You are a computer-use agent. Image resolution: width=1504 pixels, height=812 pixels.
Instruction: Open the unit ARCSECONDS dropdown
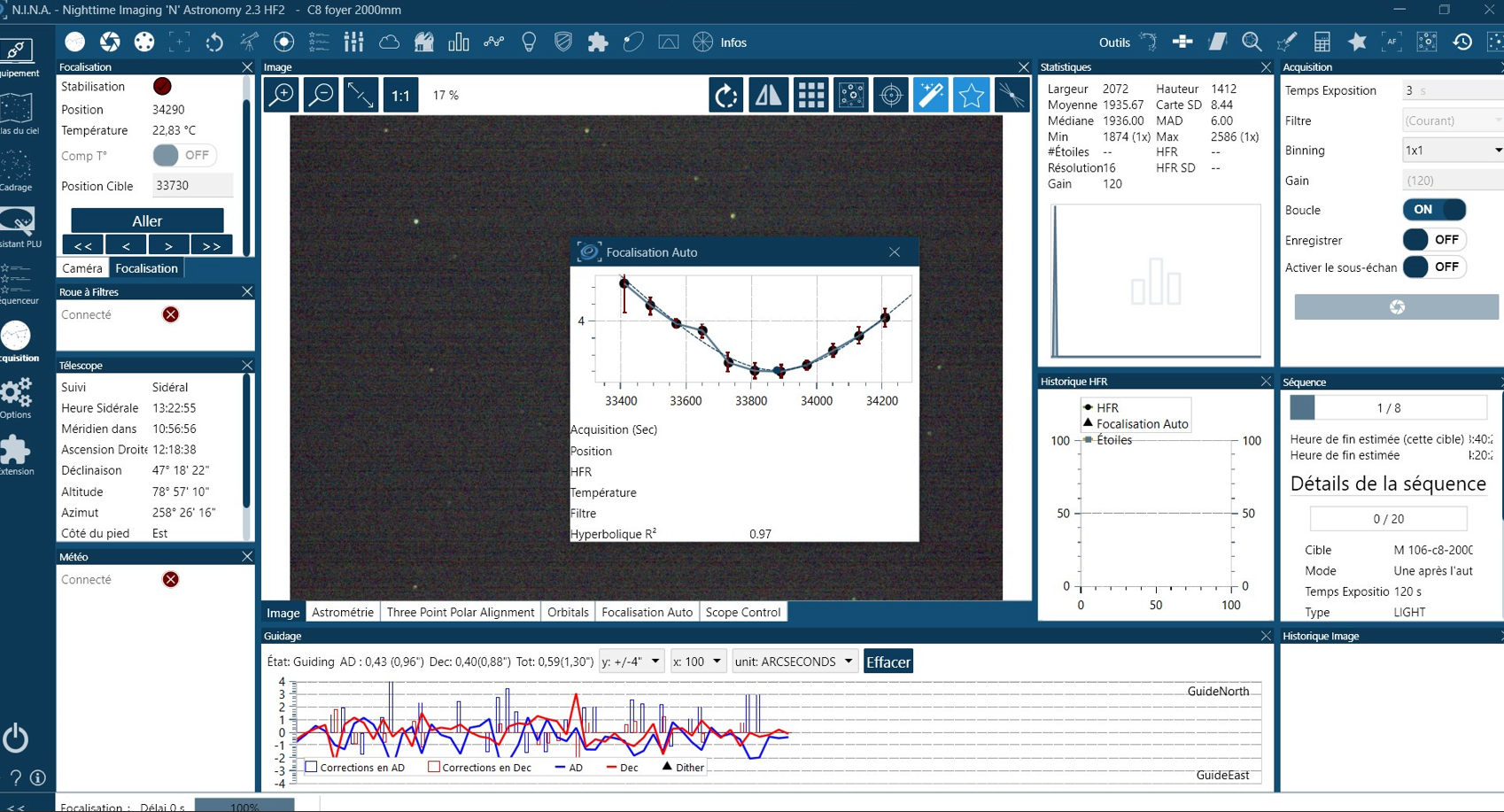[795, 661]
